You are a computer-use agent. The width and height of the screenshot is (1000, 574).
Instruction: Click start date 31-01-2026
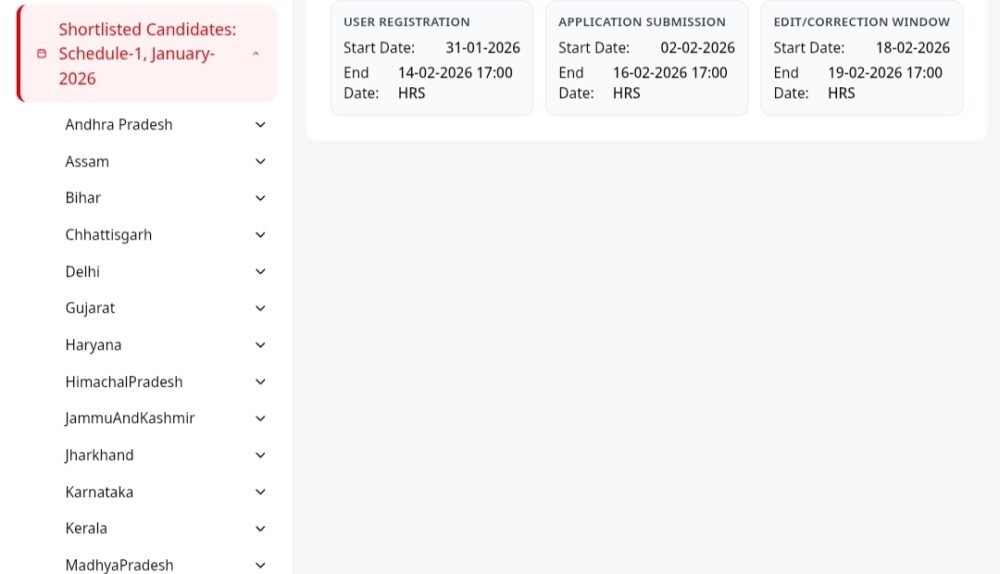pos(483,48)
